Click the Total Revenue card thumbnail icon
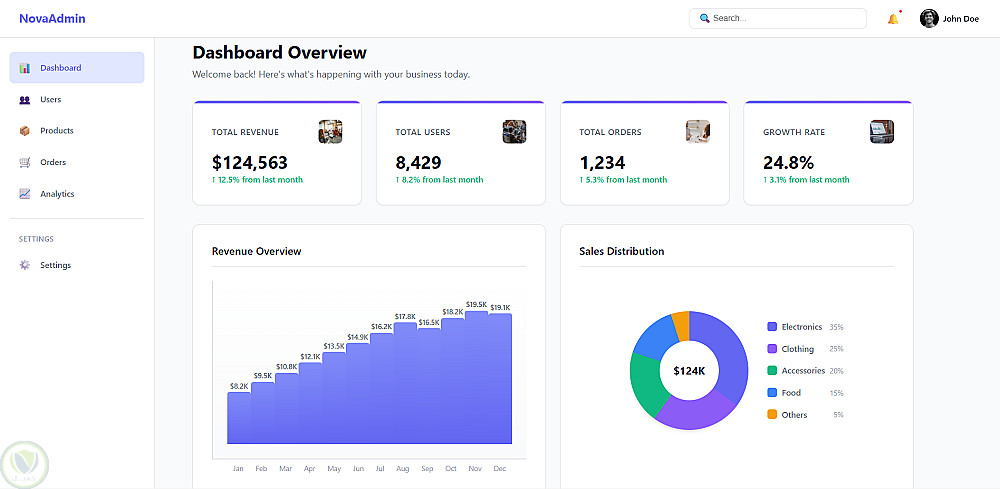 click(330, 132)
